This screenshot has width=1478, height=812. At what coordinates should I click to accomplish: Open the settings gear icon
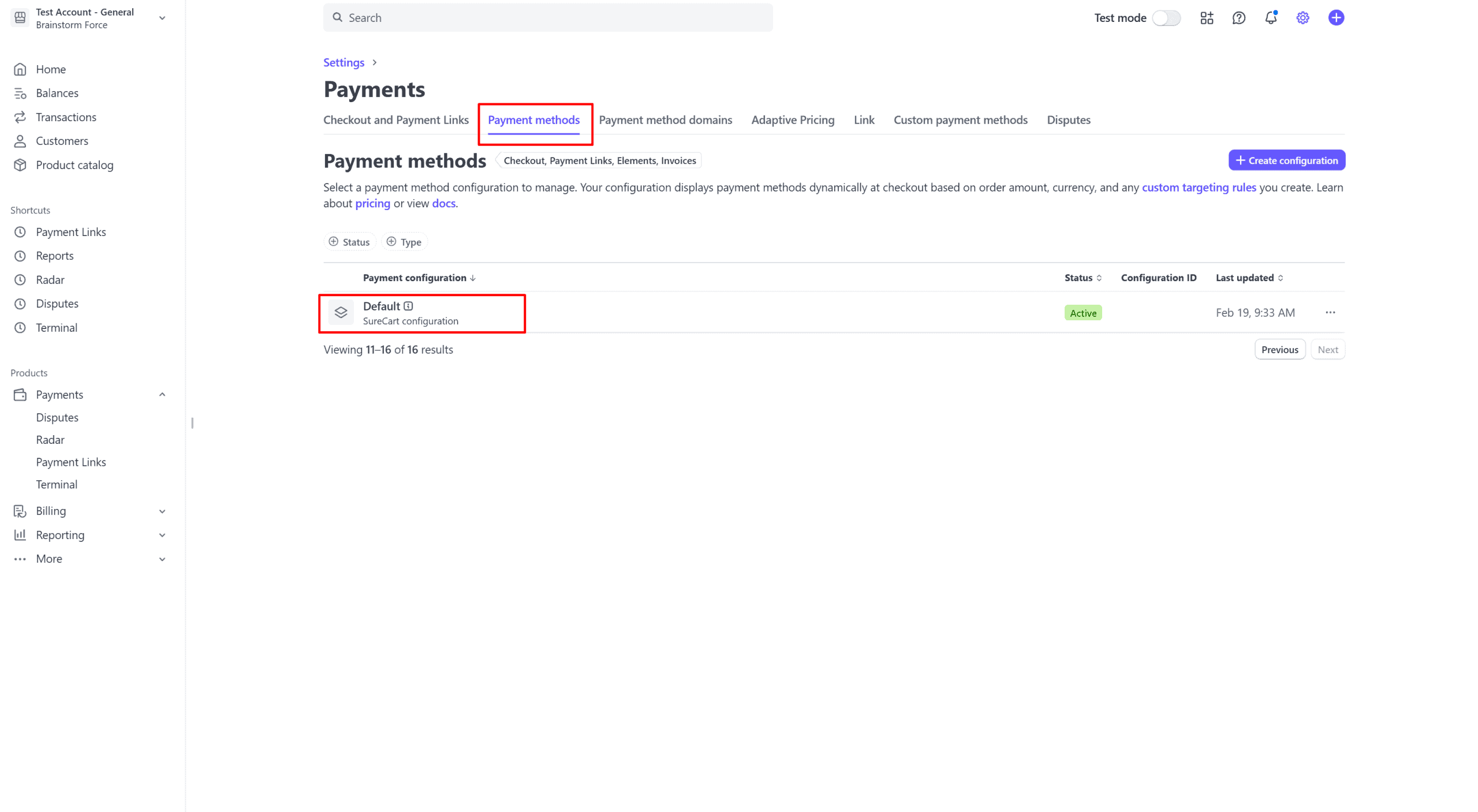pyautogui.click(x=1302, y=18)
